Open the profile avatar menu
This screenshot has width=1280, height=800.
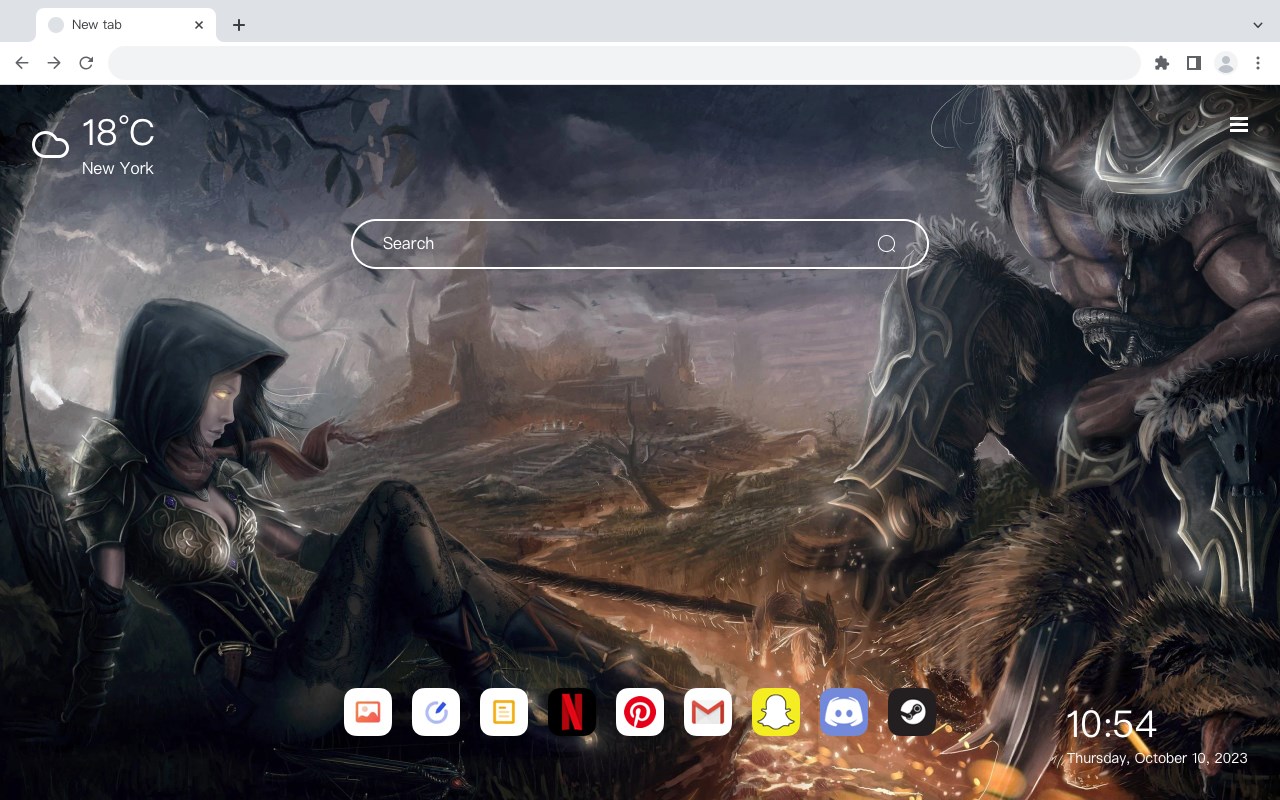point(1226,63)
